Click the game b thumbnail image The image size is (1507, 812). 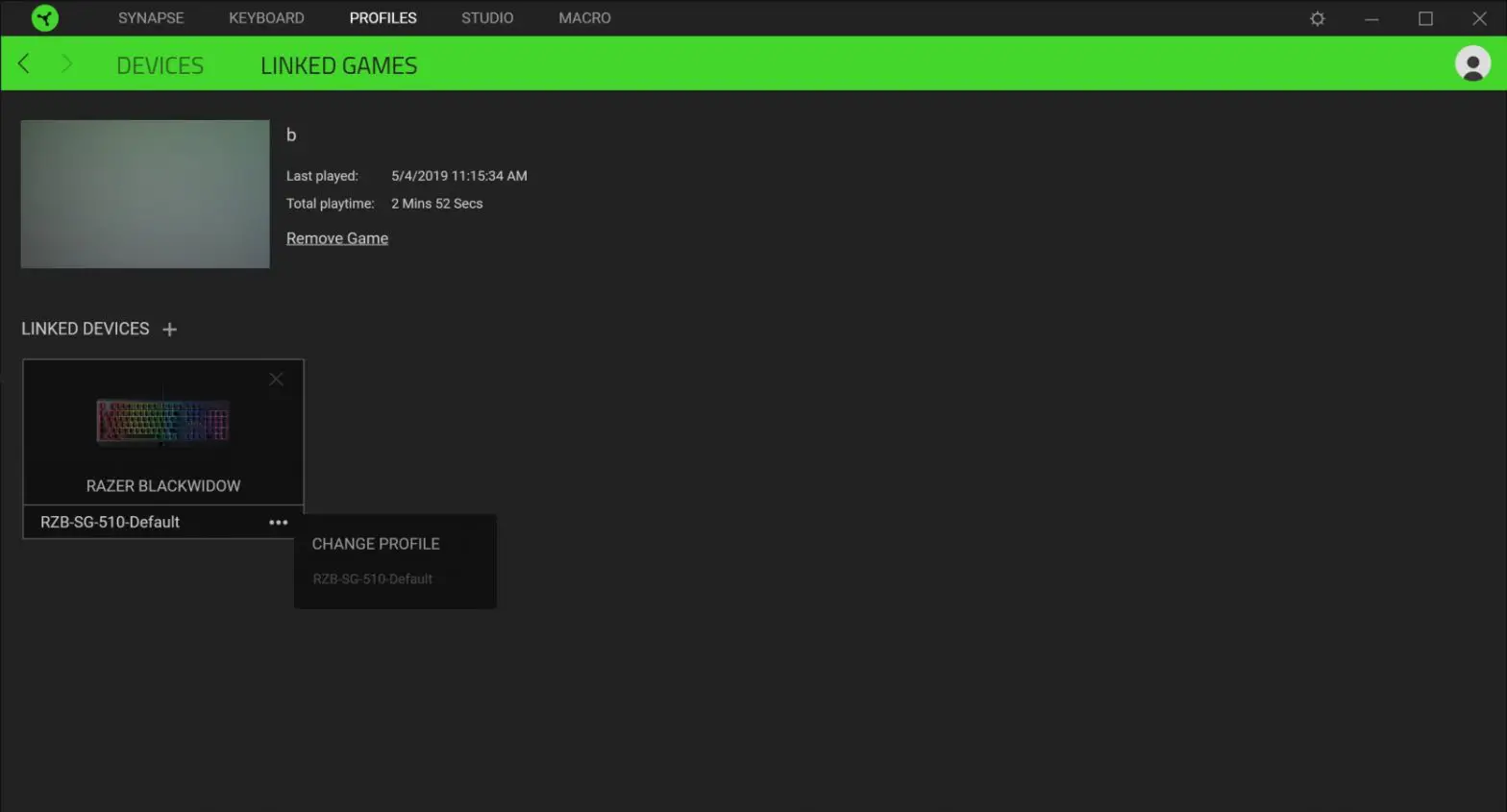[145, 194]
